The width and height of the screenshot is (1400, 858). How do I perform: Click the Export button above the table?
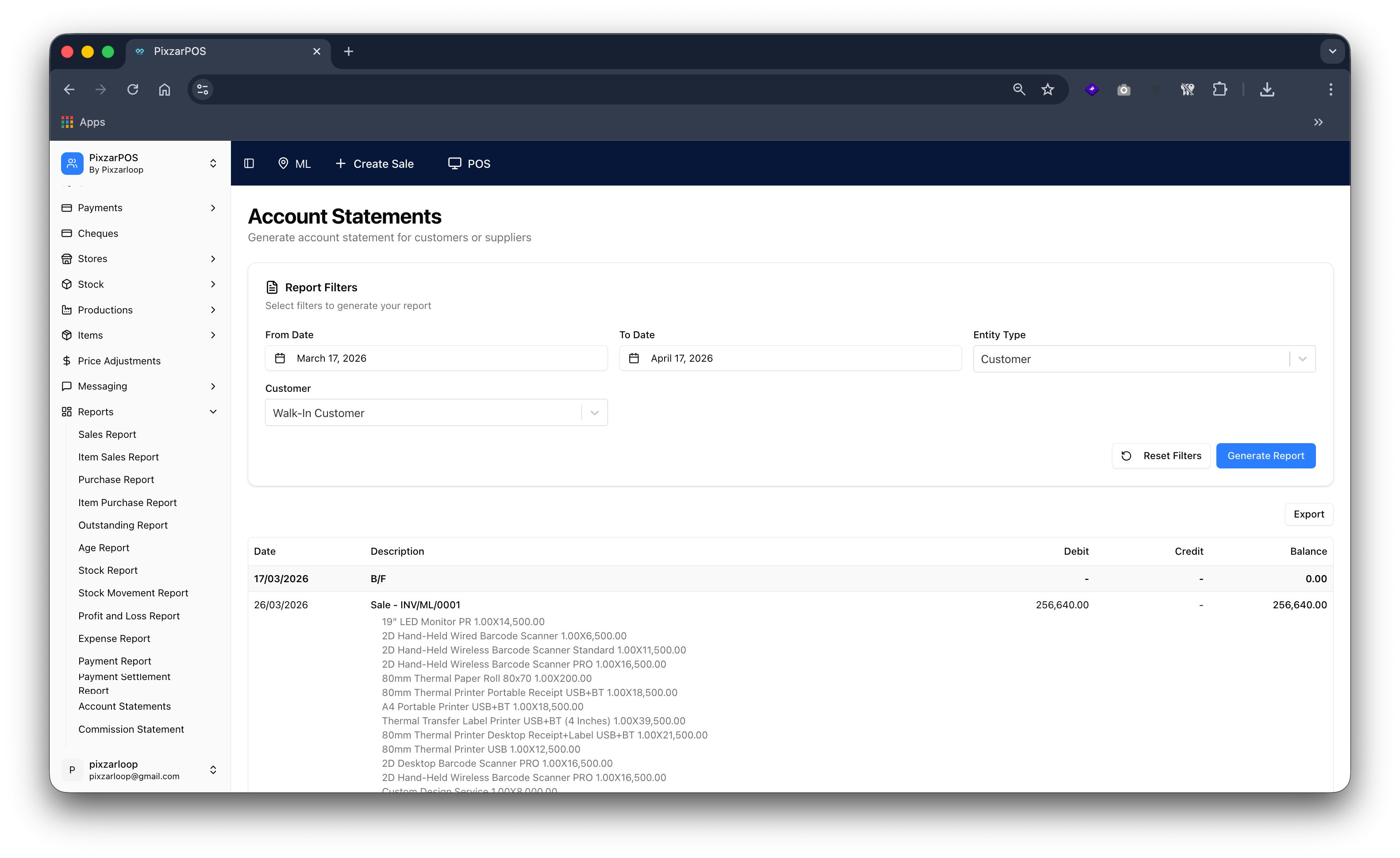tap(1309, 514)
